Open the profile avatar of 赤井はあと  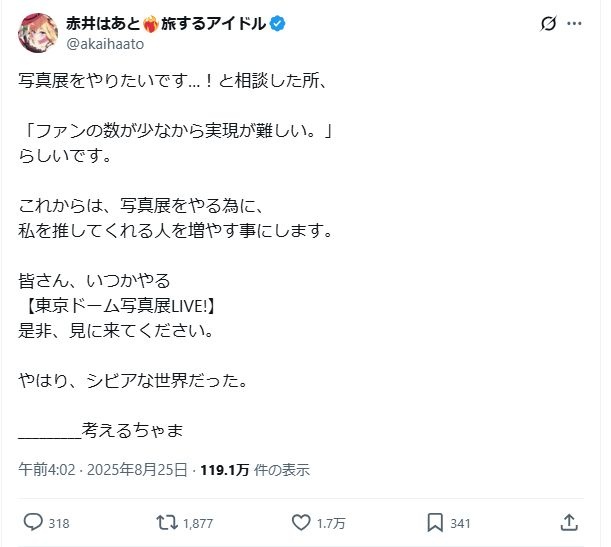tap(37, 33)
